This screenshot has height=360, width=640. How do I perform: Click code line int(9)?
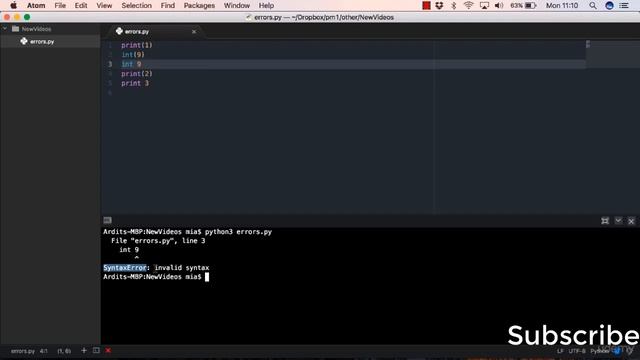(x=133, y=54)
